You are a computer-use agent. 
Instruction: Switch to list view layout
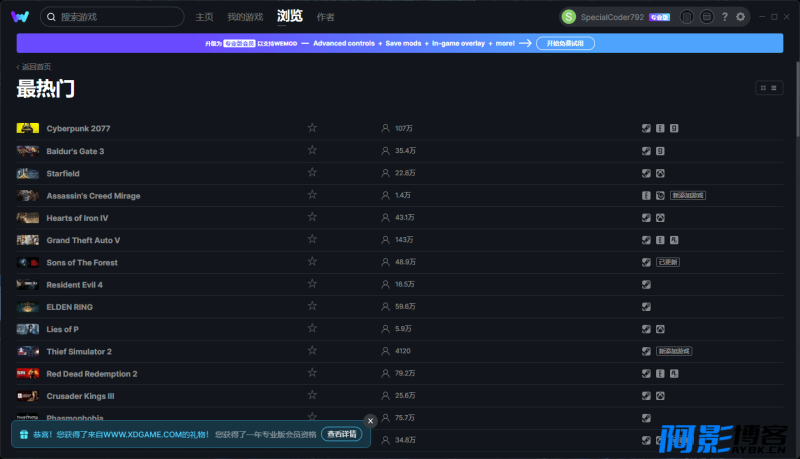tap(773, 88)
